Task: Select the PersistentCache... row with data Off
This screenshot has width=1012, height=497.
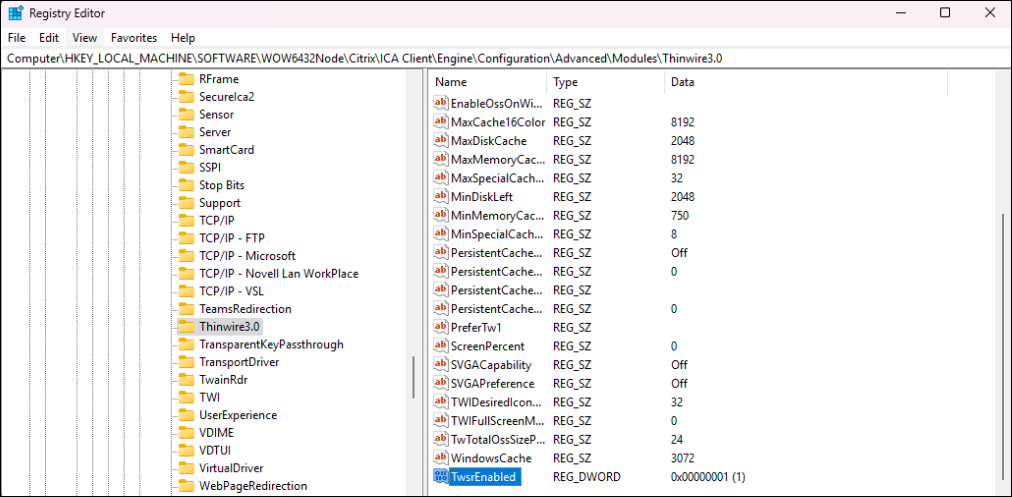Action: click(497, 253)
